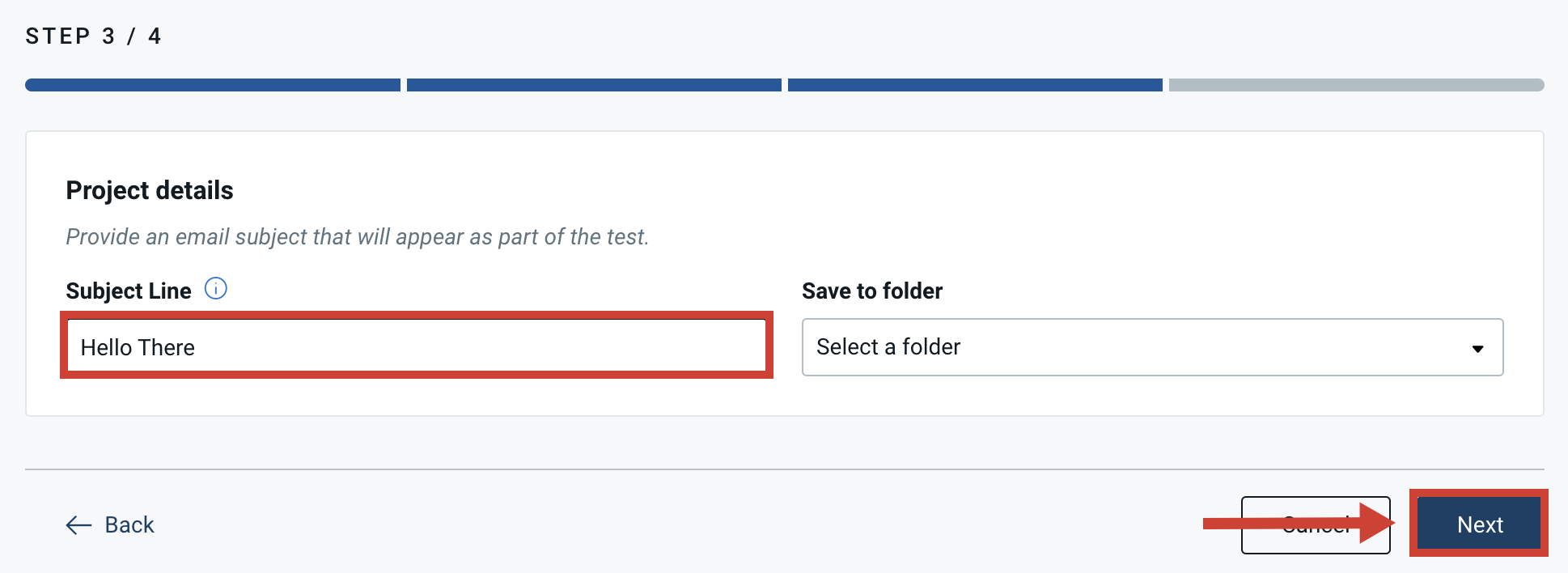This screenshot has height=573, width=1568.
Task: Click the highlighted Next button border
Action: (1479, 492)
